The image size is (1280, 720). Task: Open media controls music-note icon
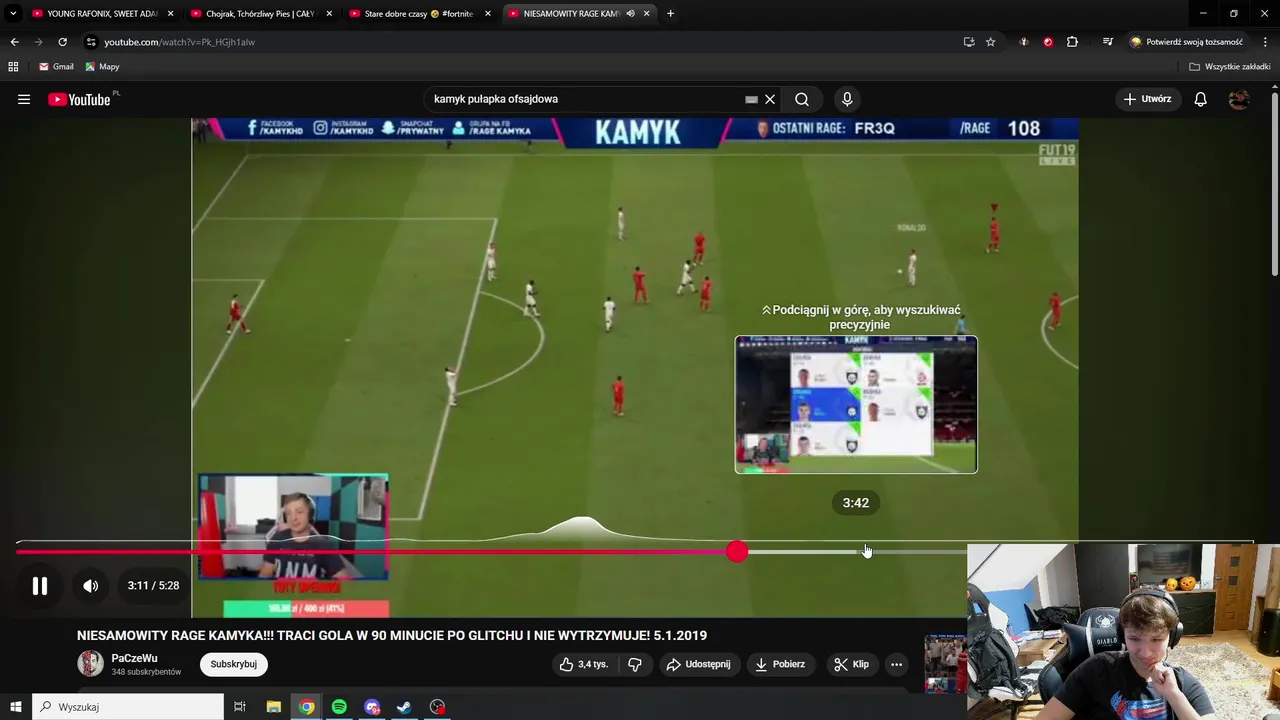tap(1108, 42)
